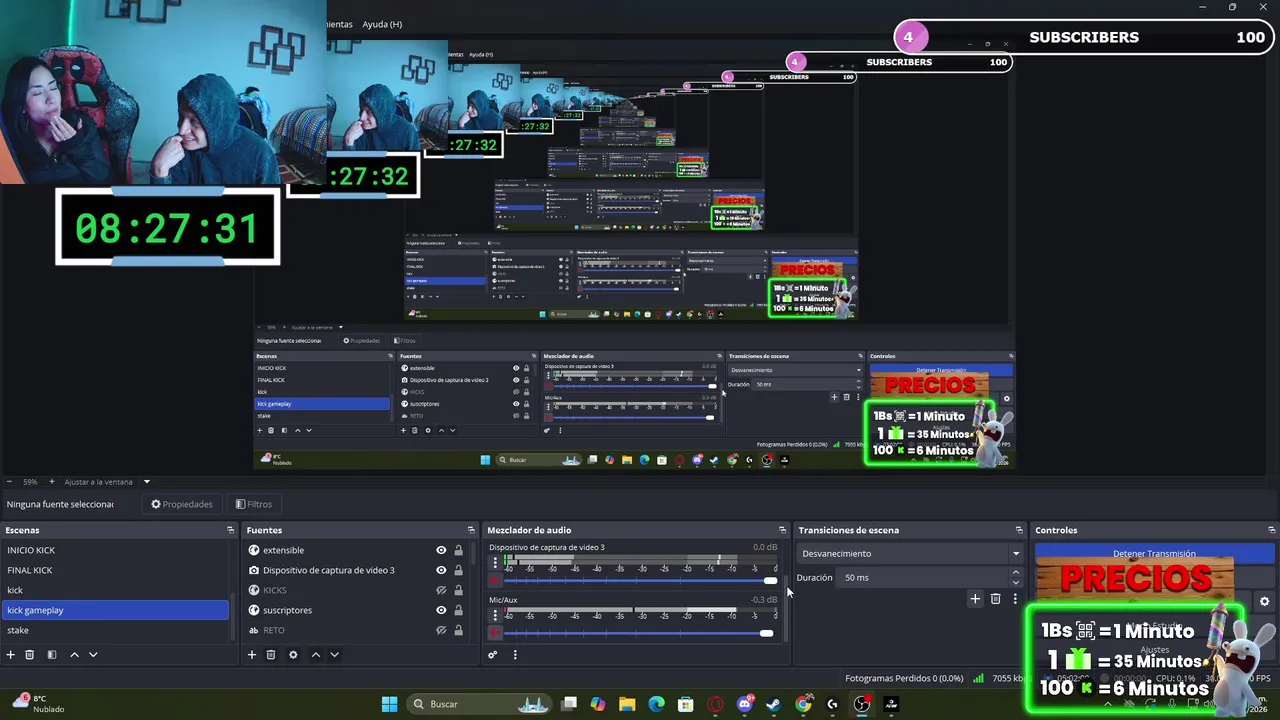
Task: Open Ajustar a la ventana scaling dropdown
Action: 107,482
